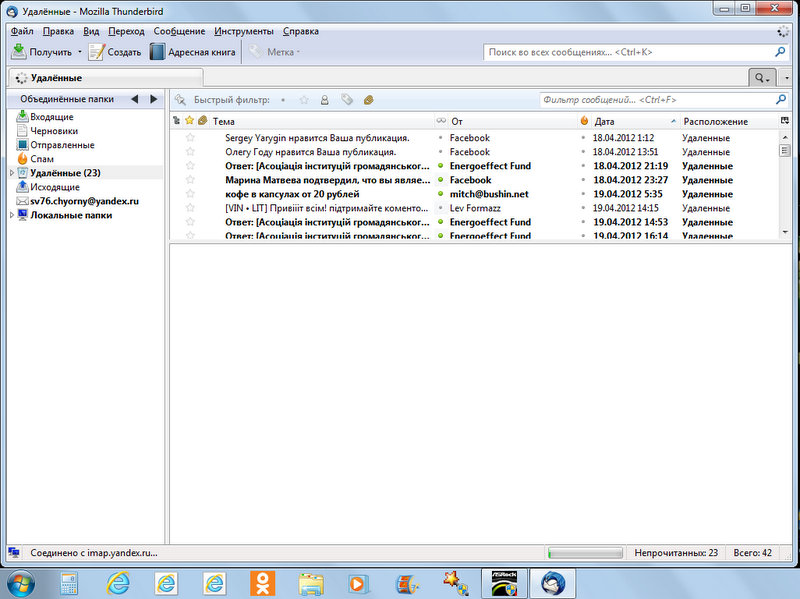Sort messages by the Дата column
This screenshot has width=800, height=599.
(x=636, y=121)
